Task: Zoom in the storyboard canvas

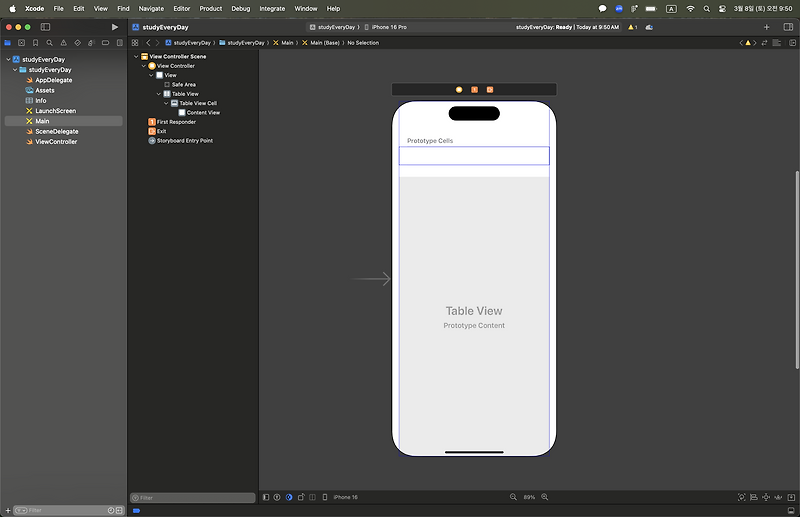Action: point(546,497)
